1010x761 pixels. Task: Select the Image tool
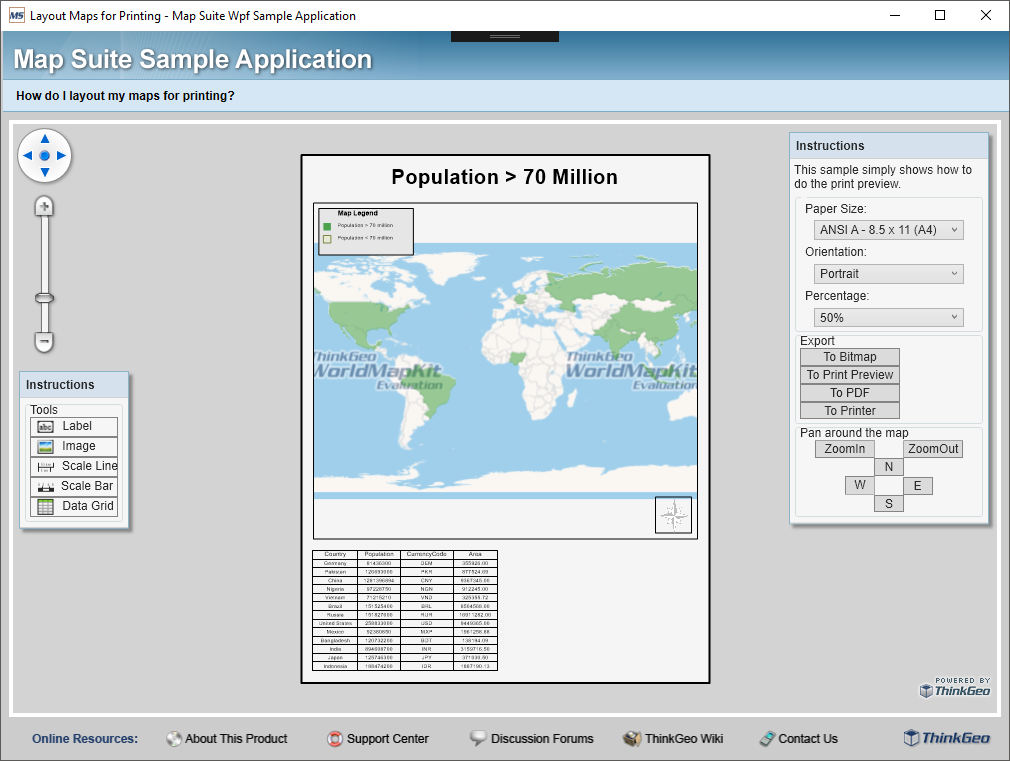(x=74, y=447)
